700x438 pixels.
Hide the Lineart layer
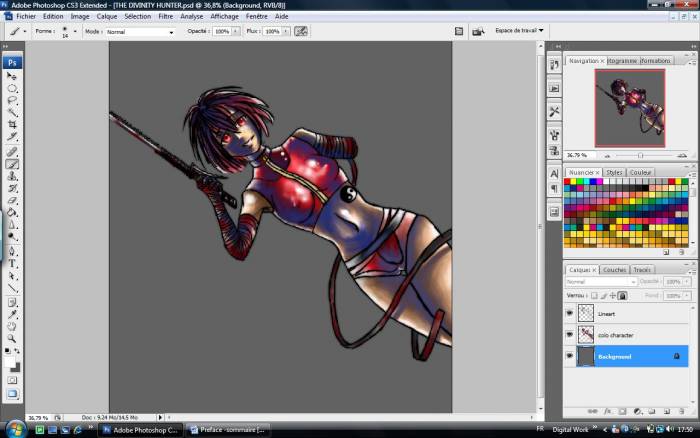pos(570,313)
